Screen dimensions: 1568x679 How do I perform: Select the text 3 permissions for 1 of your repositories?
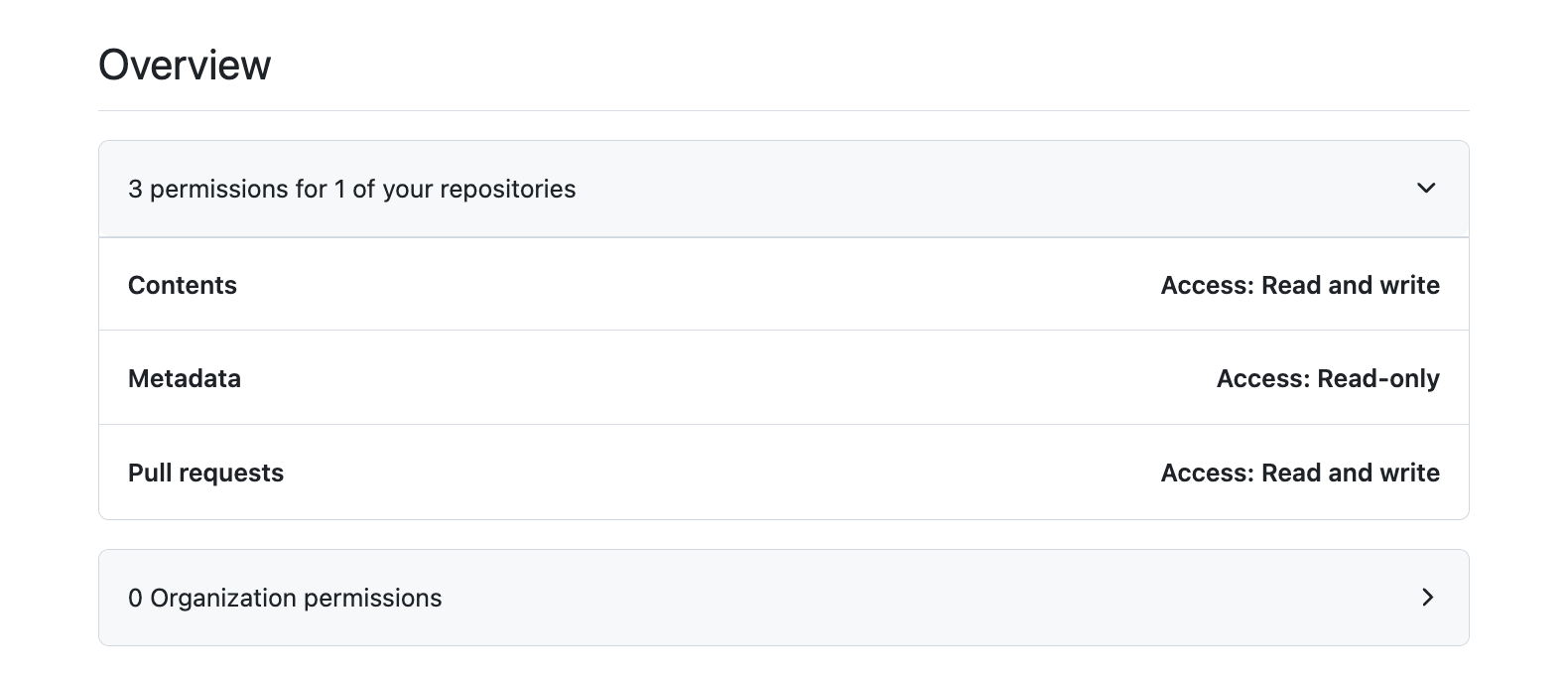click(351, 189)
